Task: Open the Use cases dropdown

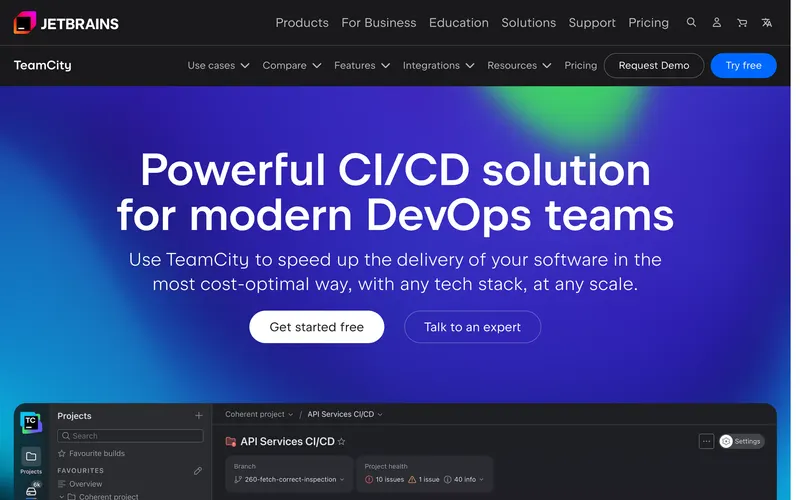Action: tap(218, 65)
